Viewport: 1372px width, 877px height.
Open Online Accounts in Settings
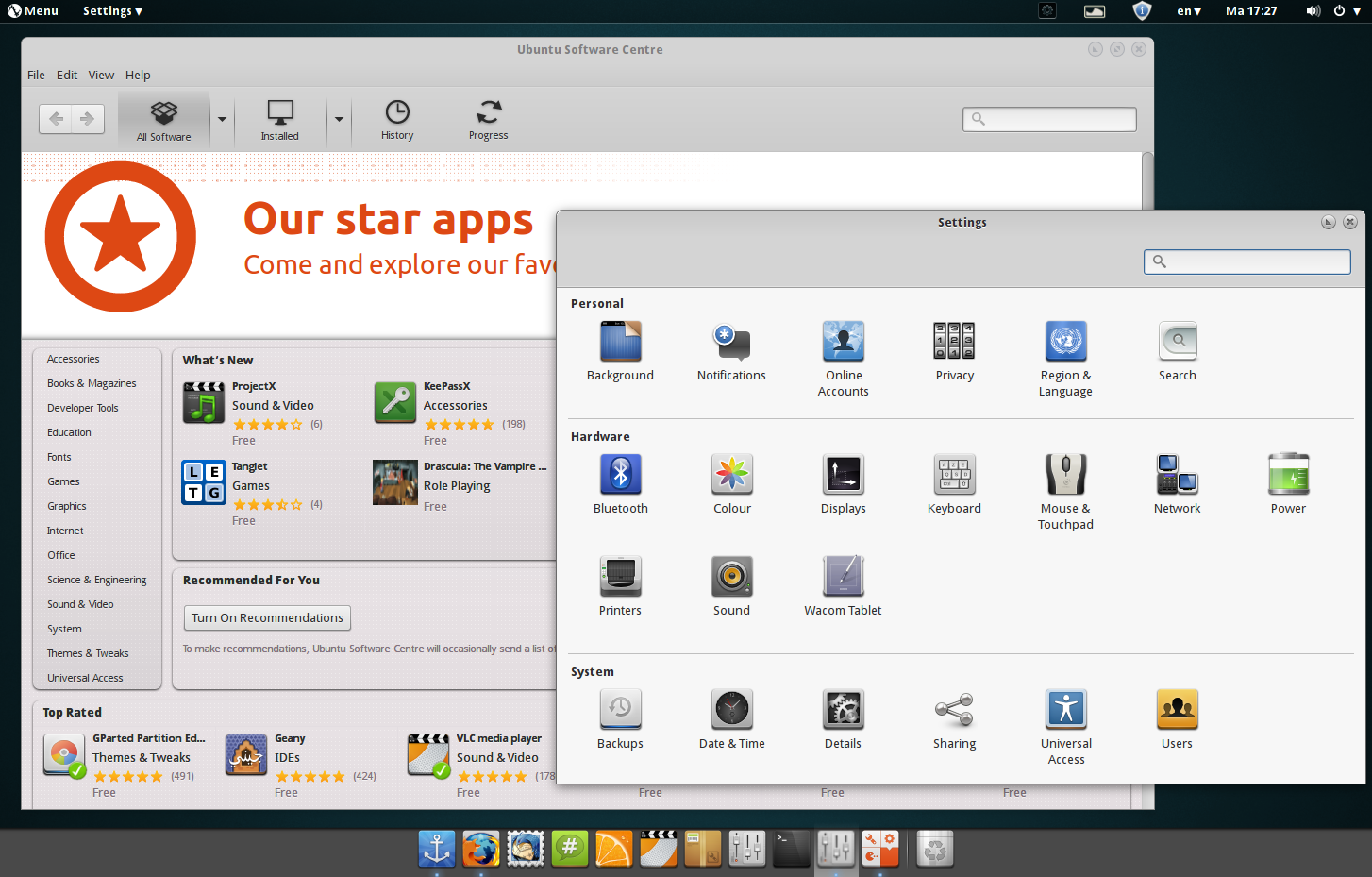[x=844, y=359]
